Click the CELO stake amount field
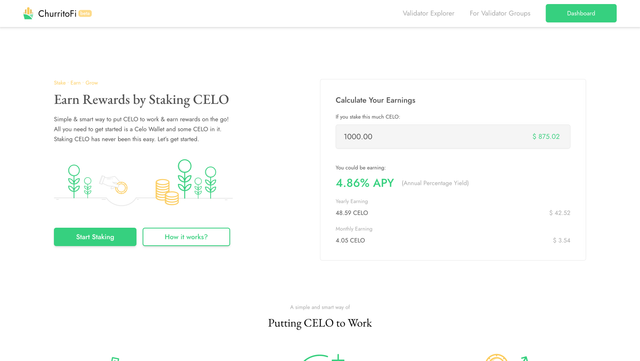This screenshot has width=640, height=361. [453, 136]
